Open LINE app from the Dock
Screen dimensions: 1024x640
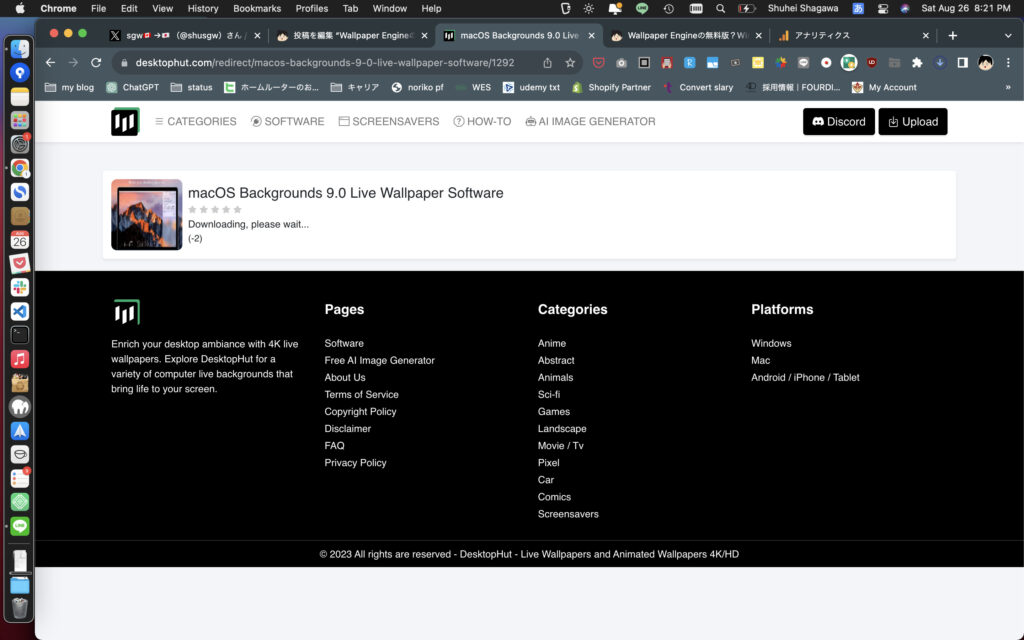[x=20, y=526]
